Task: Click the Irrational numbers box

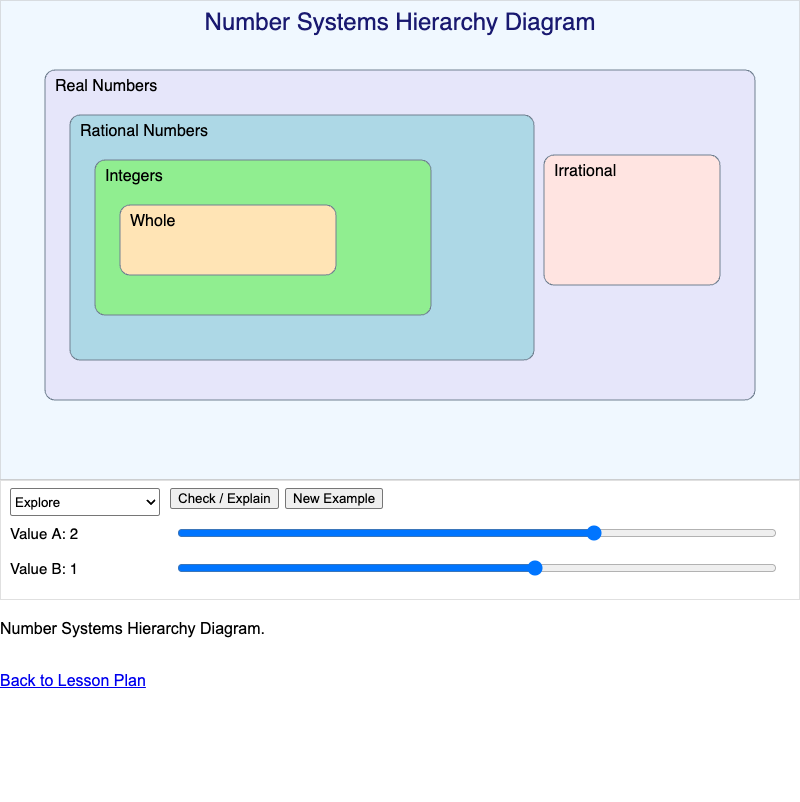Action: pyautogui.click(x=632, y=220)
